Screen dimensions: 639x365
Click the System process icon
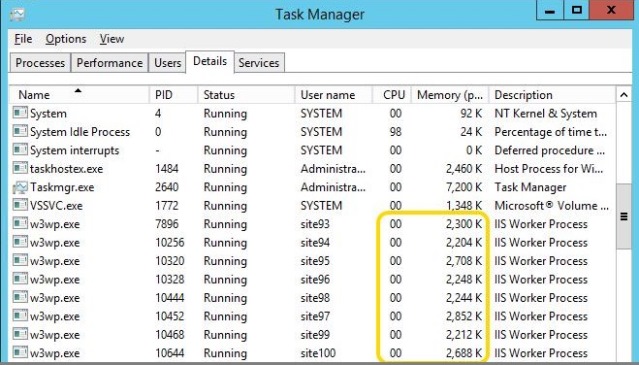tap(20, 112)
